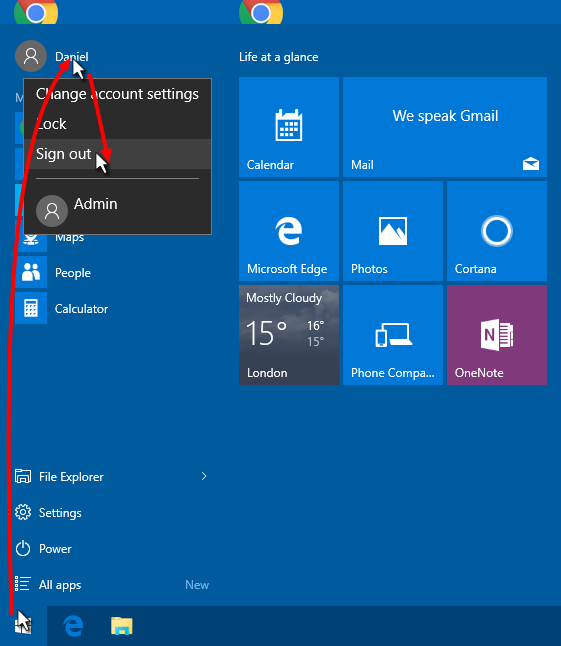Open the Photos tile
This screenshot has width=561, height=646.
pyautogui.click(x=393, y=231)
